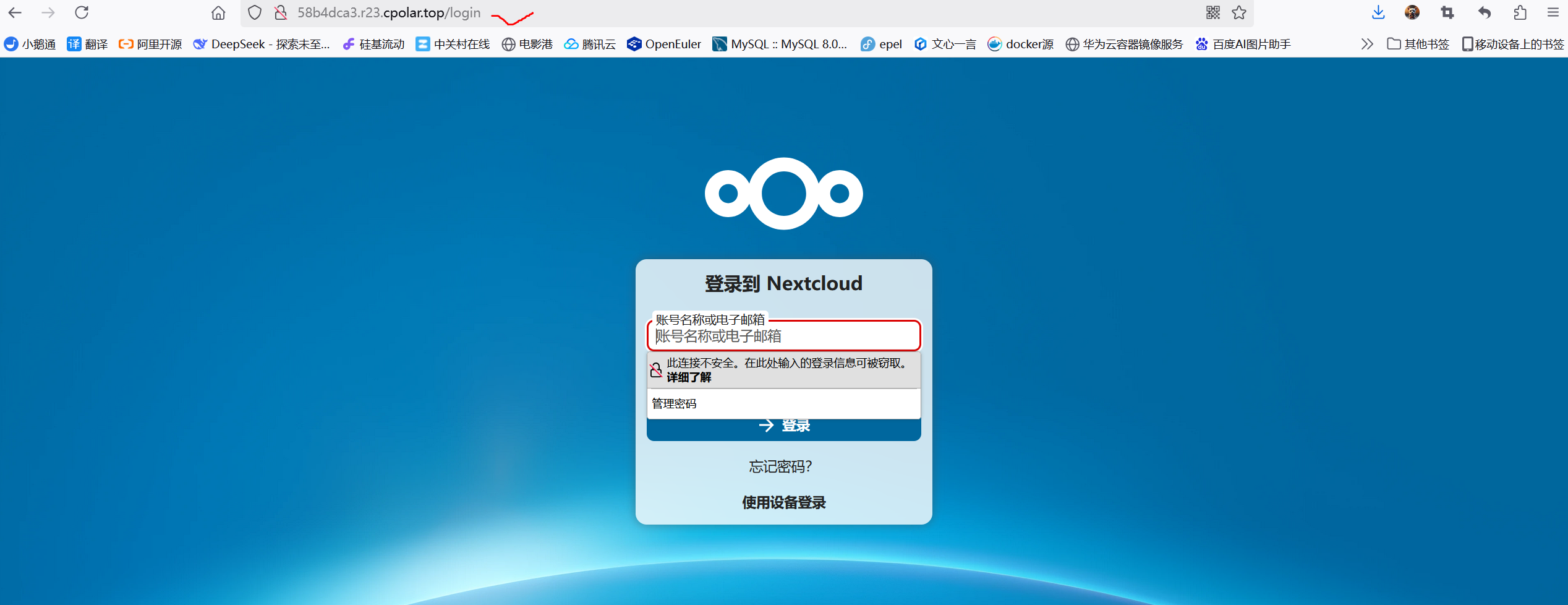Open the 阿里开源 bookmark

(150, 44)
